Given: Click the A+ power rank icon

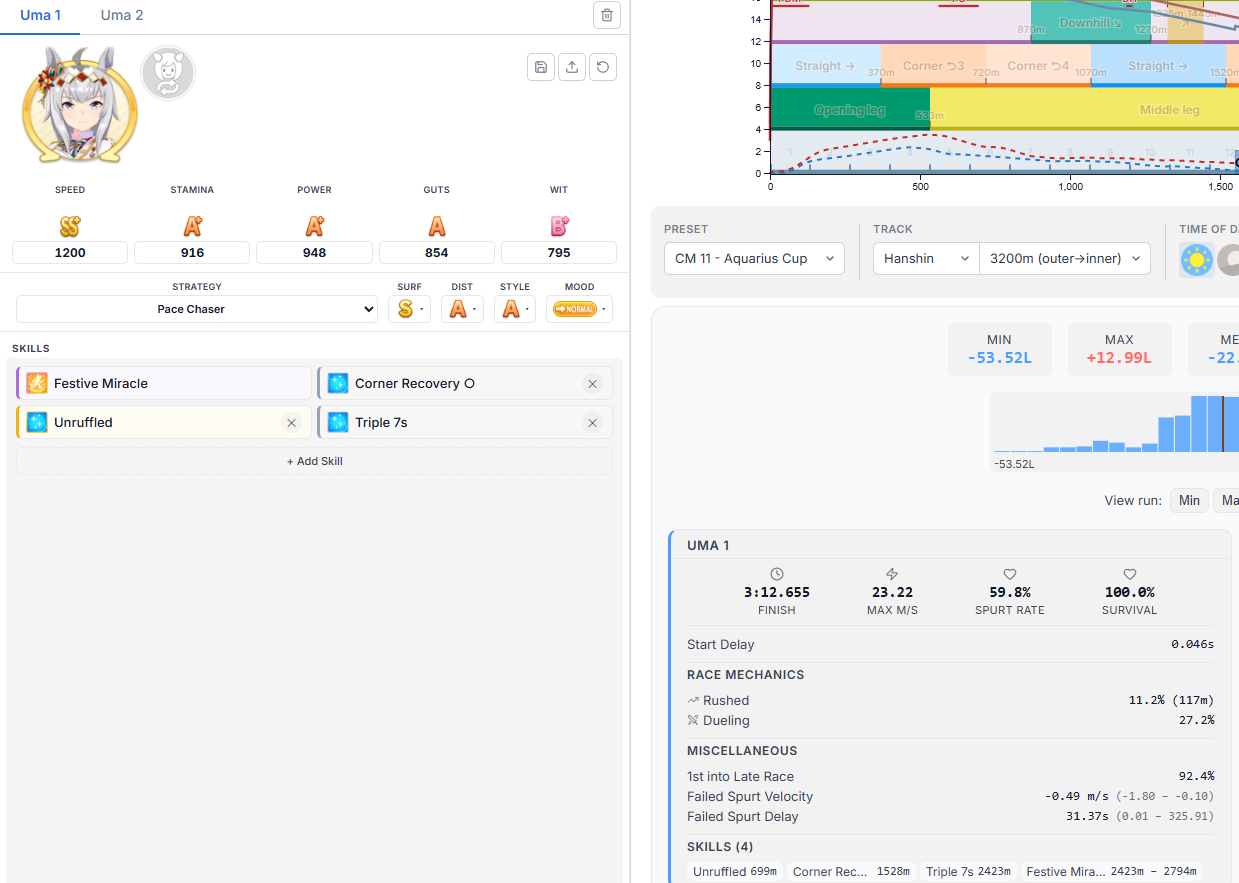Looking at the screenshot, I should (x=314, y=226).
